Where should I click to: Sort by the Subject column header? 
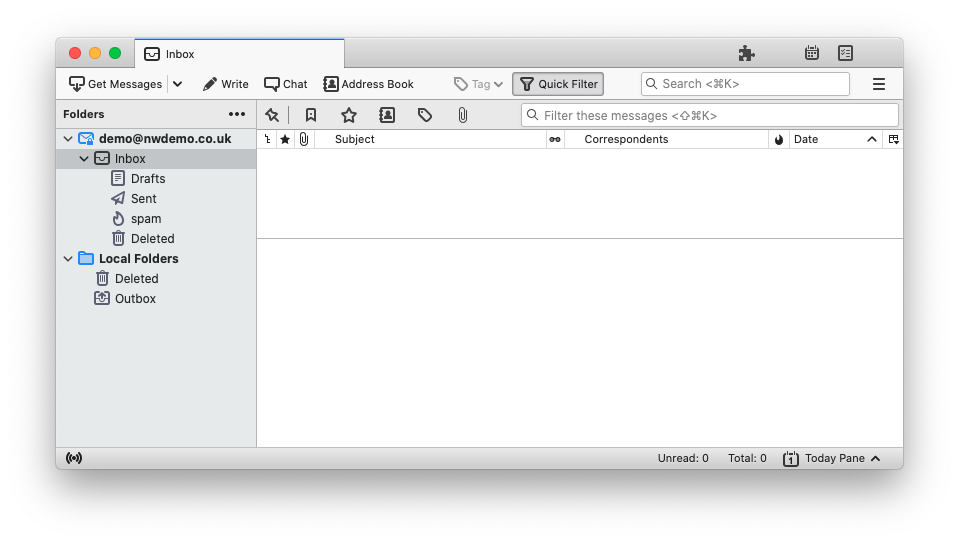[431, 139]
